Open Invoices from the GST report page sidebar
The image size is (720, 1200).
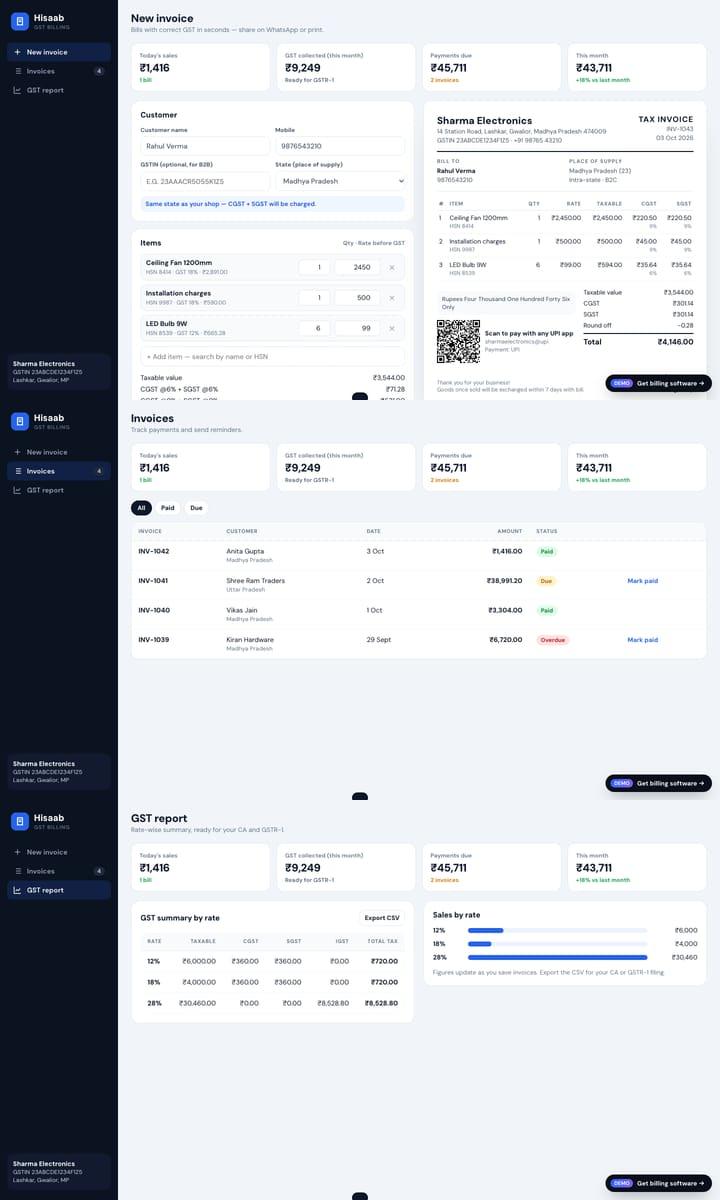pyautogui.click(x=59, y=871)
